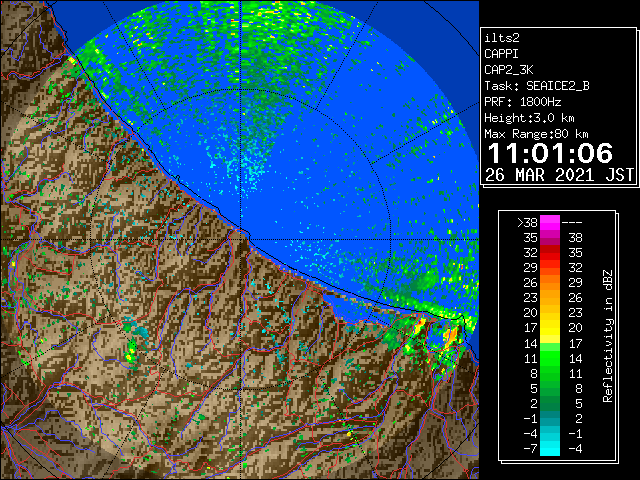Click the 'Task: SEAICE2_B' line
Screen dimensions: 640x480
click(x=537, y=86)
